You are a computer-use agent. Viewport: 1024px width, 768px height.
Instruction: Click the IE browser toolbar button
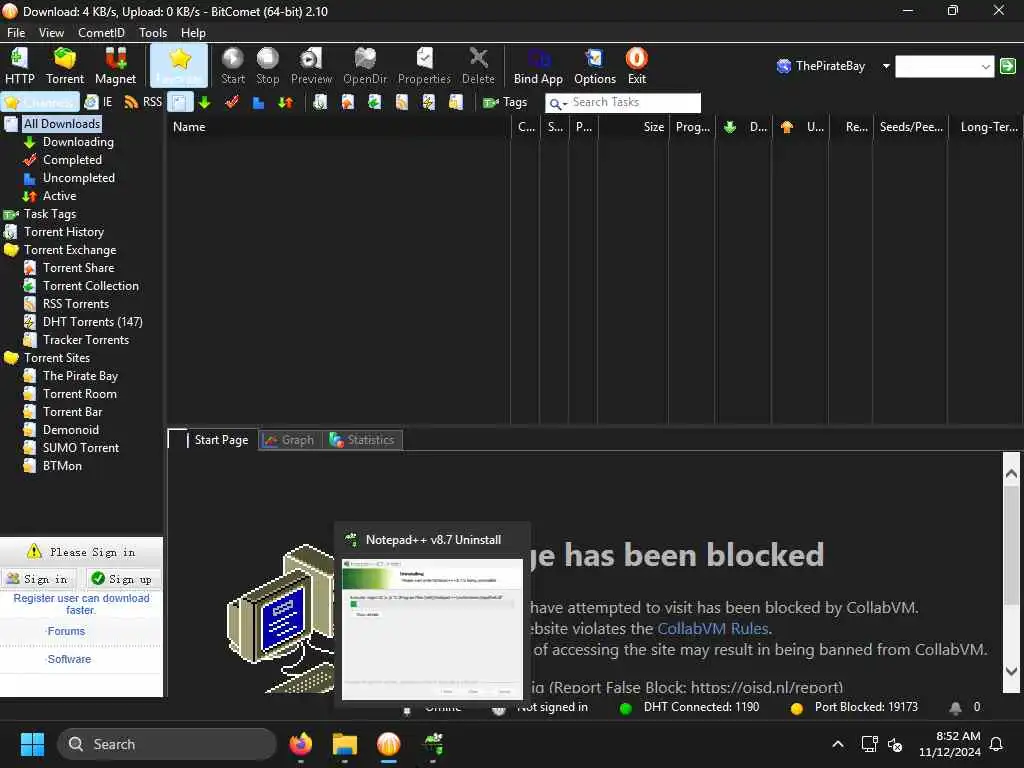[x=99, y=102]
